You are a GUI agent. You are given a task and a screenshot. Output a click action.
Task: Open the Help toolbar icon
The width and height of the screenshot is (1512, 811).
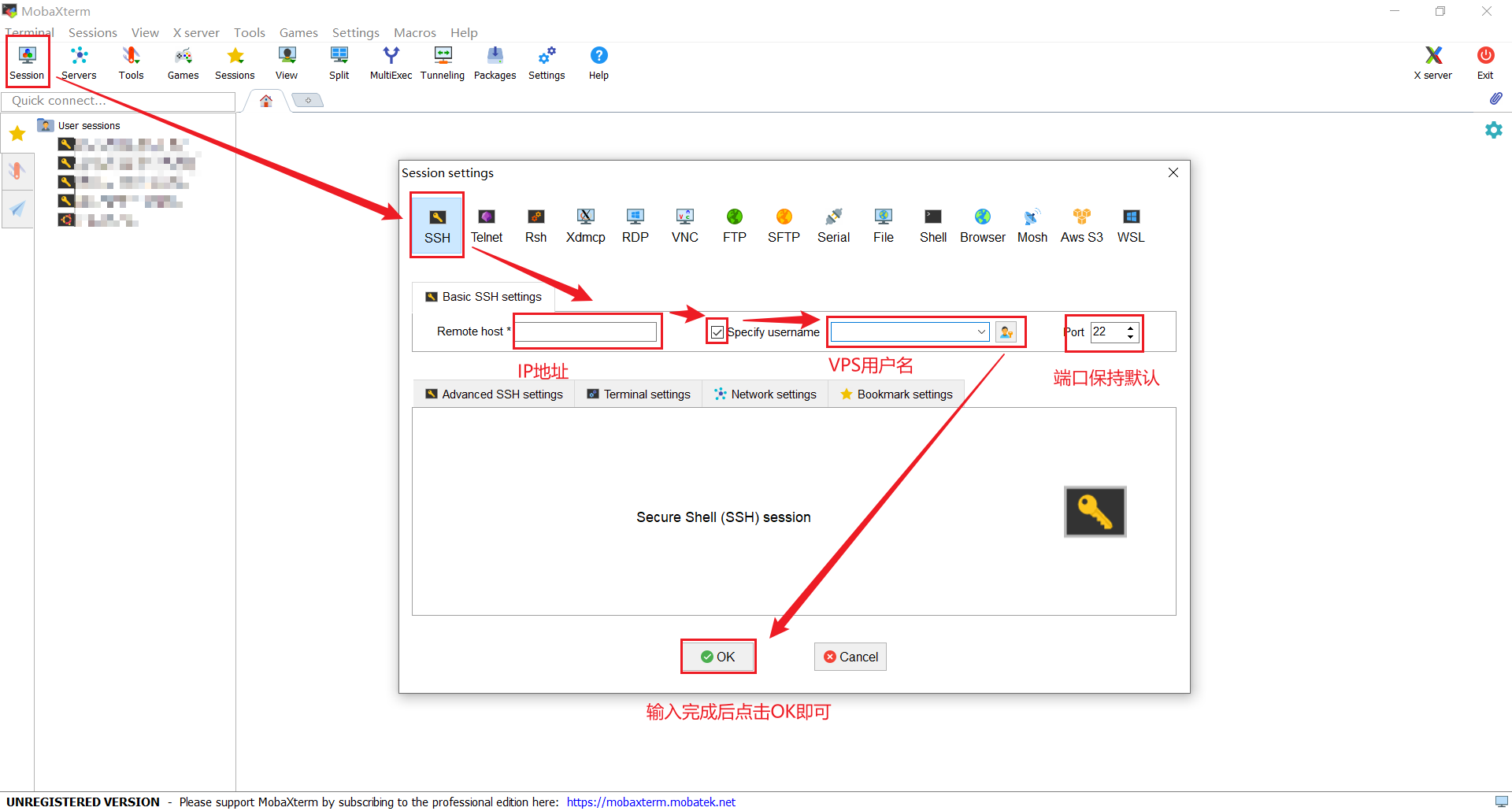(598, 63)
